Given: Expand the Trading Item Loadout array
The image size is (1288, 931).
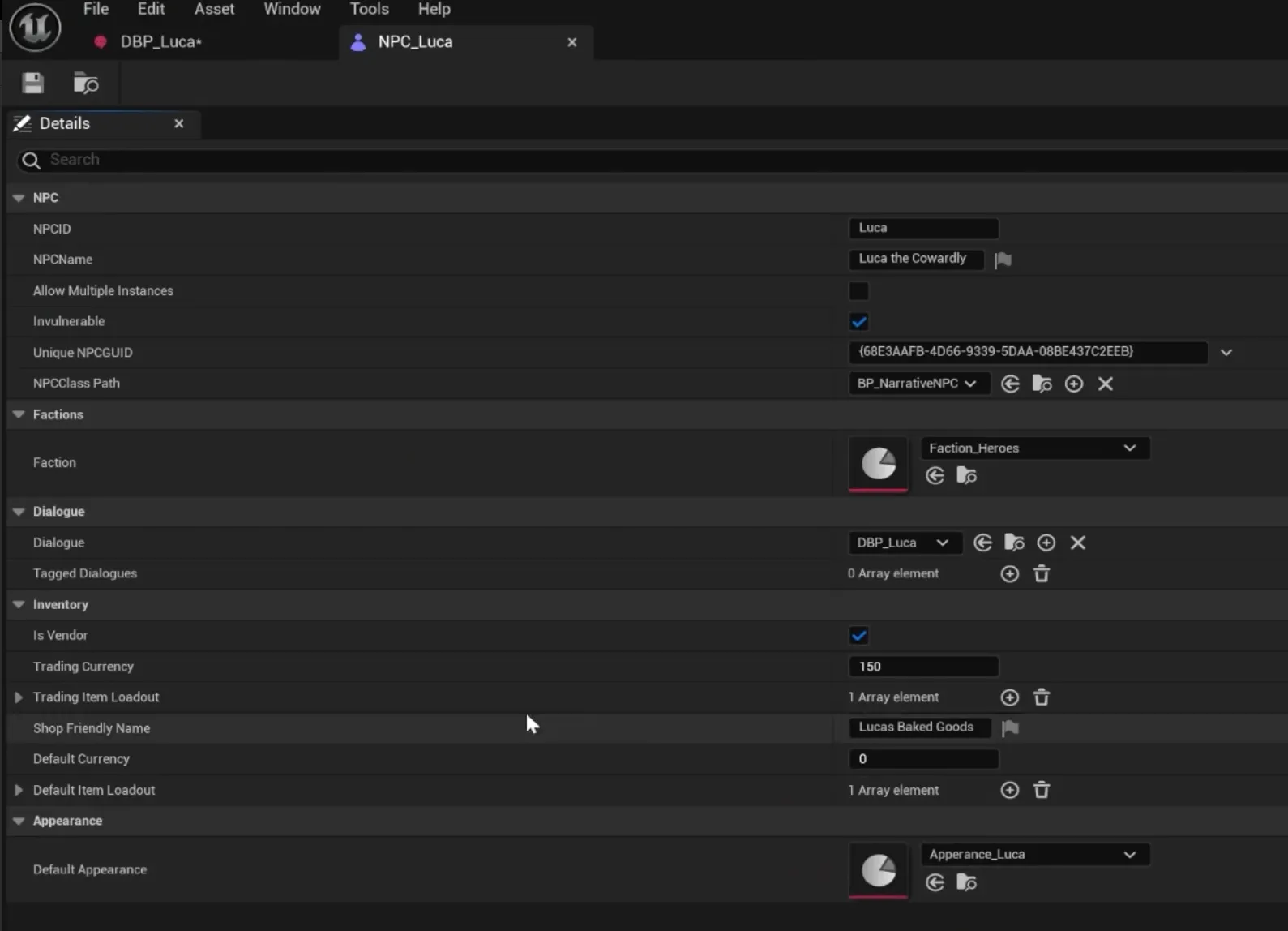Looking at the screenshot, I should pos(18,697).
